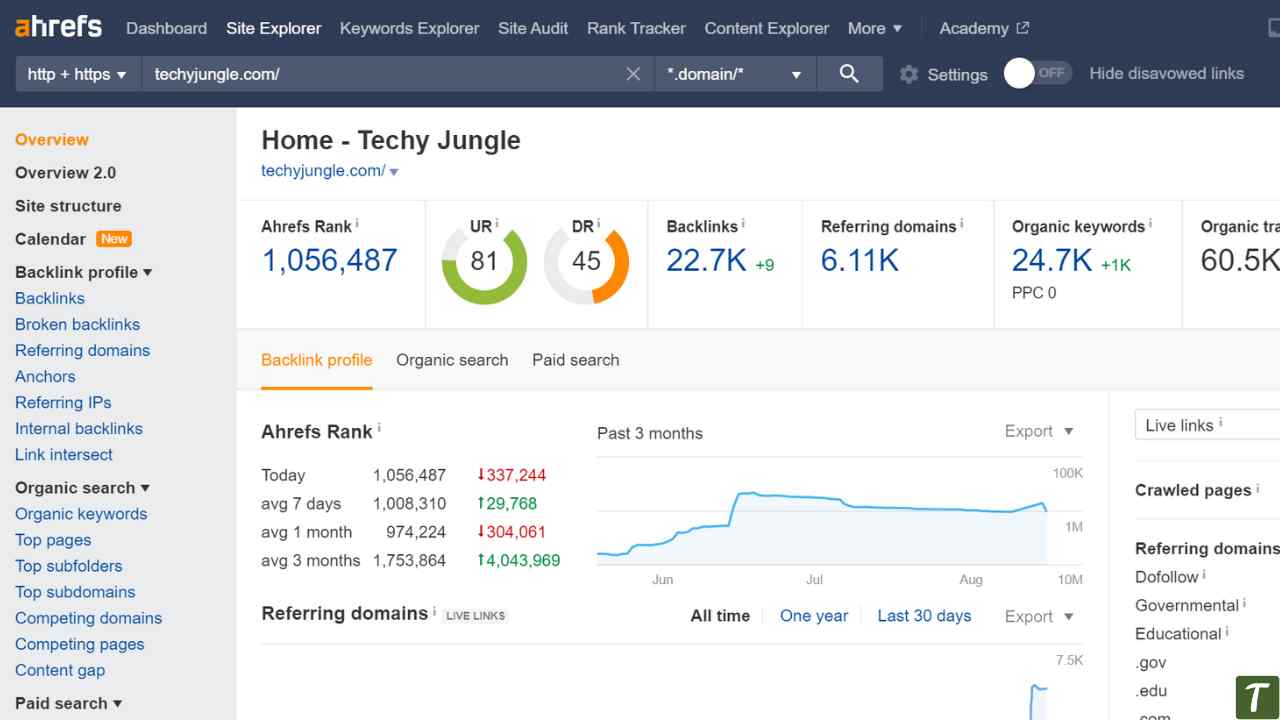Click the 24.7K organic keywords value
The height and width of the screenshot is (720, 1280).
coord(1052,260)
